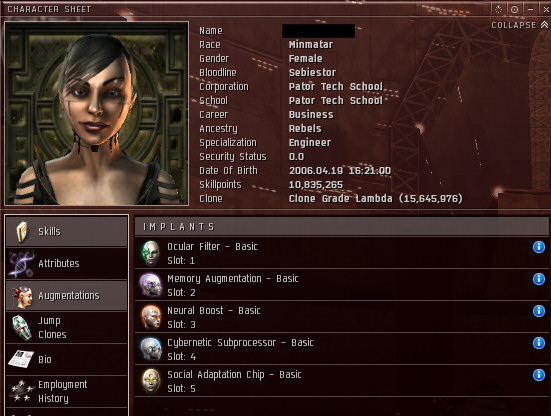Open the Jump Clones section
Image resolution: width=551 pixels, height=416 pixels.
coord(67,327)
